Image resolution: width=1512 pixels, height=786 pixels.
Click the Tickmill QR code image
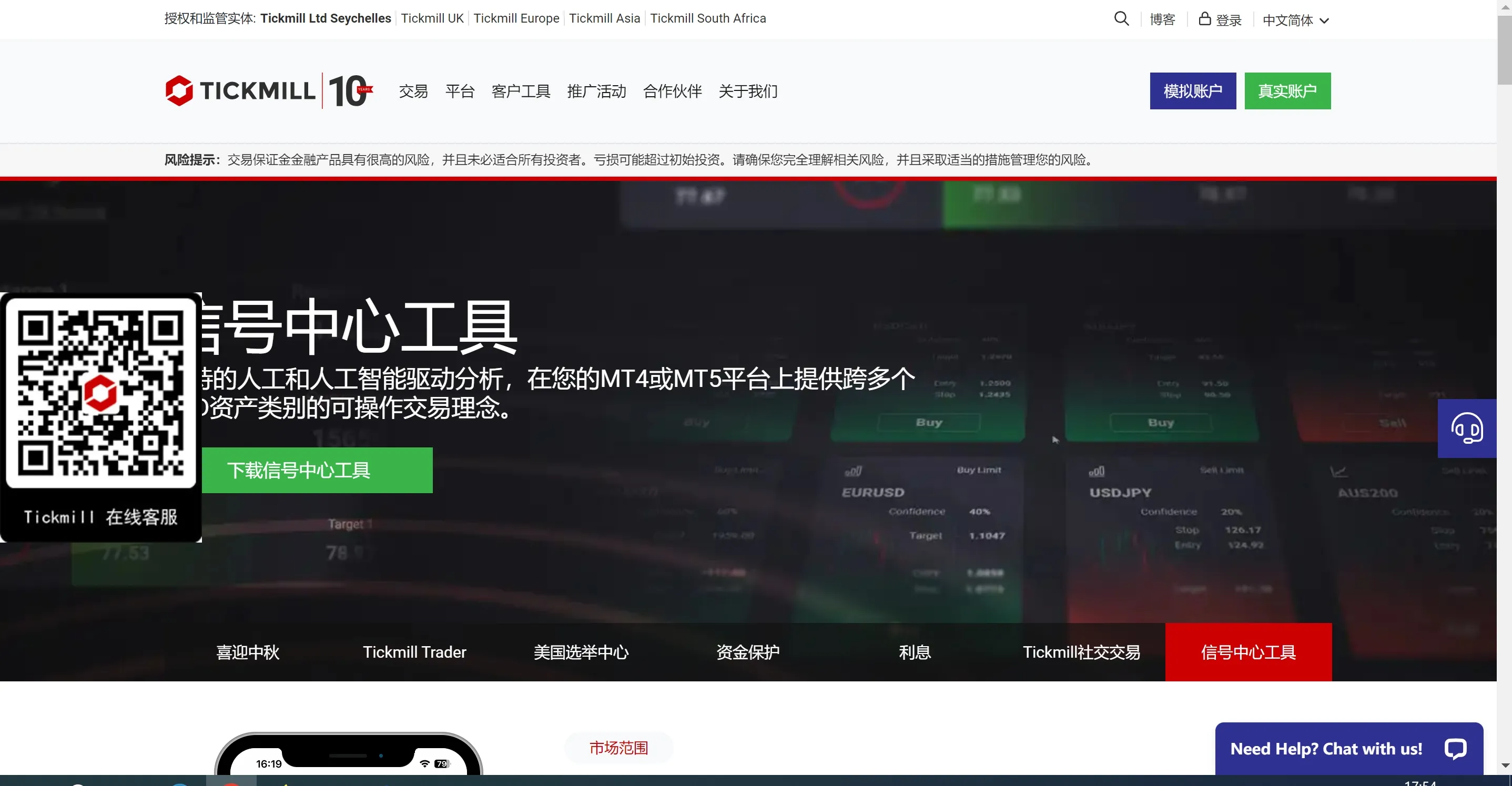[x=101, y=393]
